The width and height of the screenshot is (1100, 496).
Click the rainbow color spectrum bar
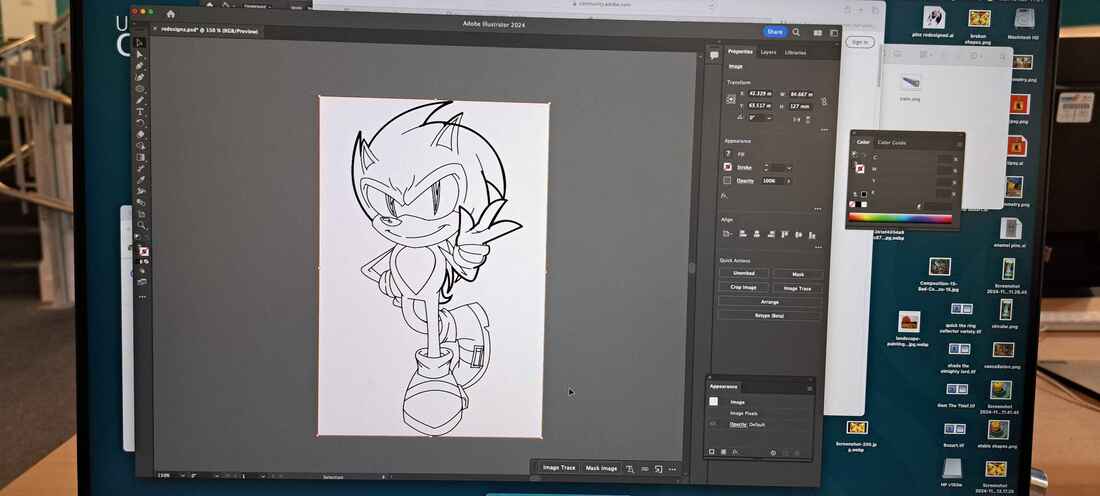[x=900, y=218]
